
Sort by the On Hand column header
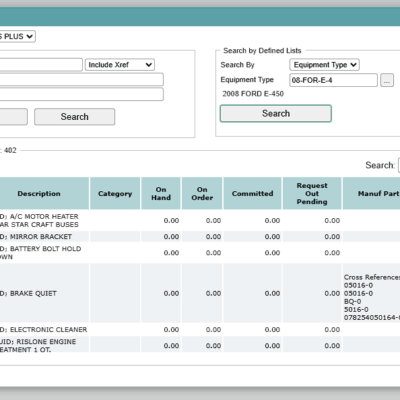(161, 194)
